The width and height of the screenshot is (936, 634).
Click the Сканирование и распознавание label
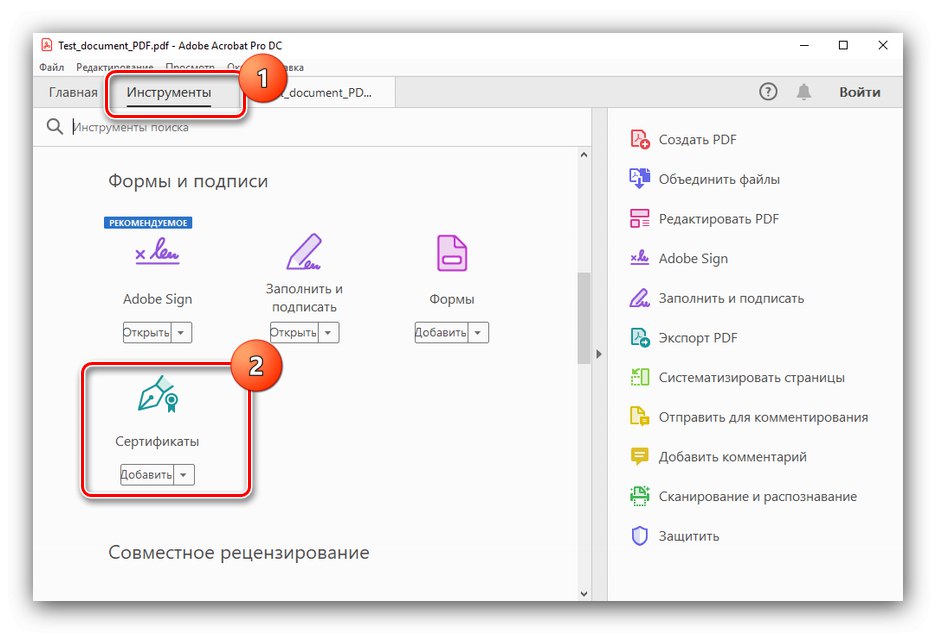[758, 497]
